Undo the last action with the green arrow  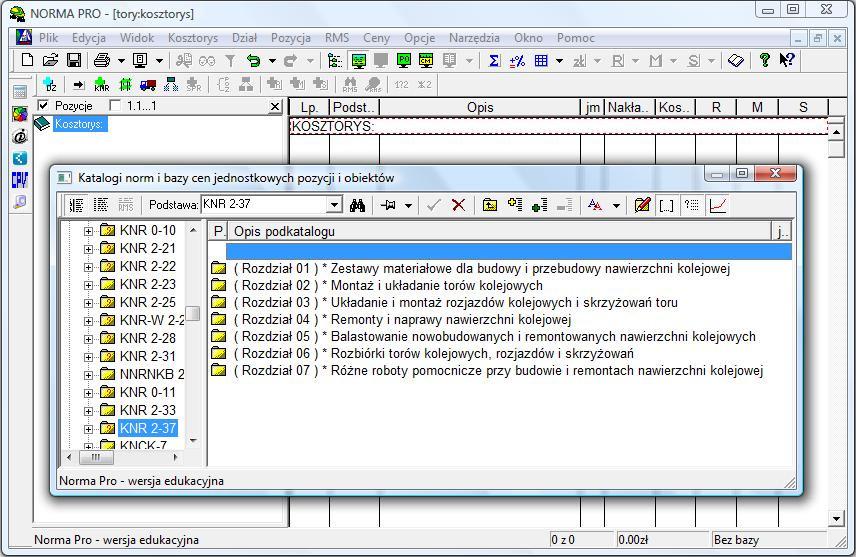(x=253, y=60)
